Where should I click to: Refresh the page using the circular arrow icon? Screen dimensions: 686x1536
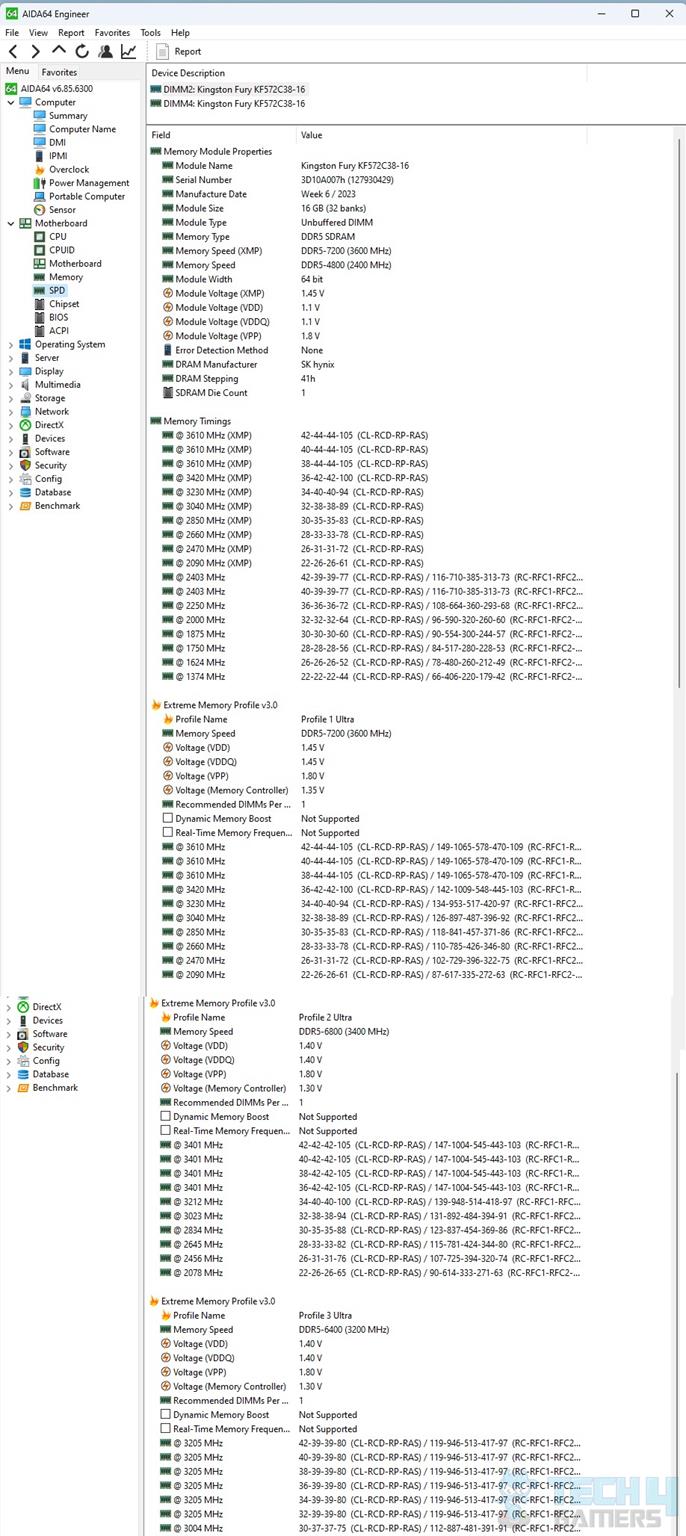pyautogui.click(x=82, y=51)
